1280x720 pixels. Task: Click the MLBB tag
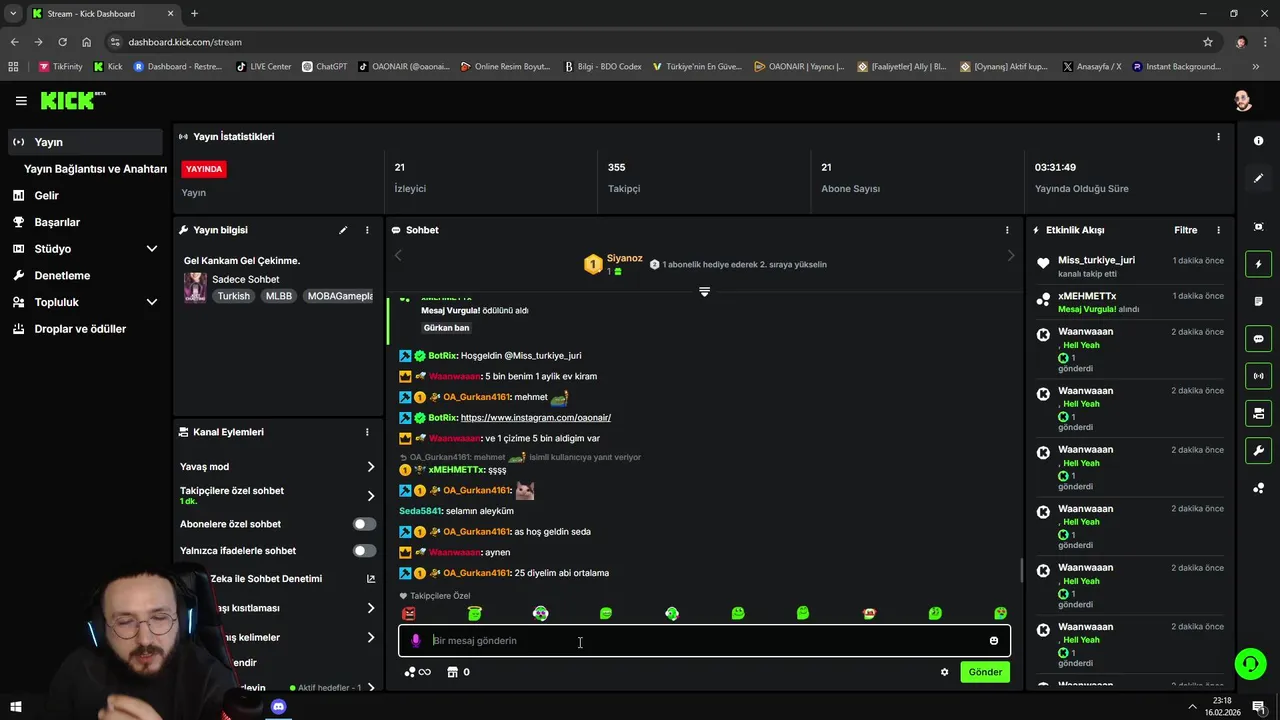click(x=279, y=296)
